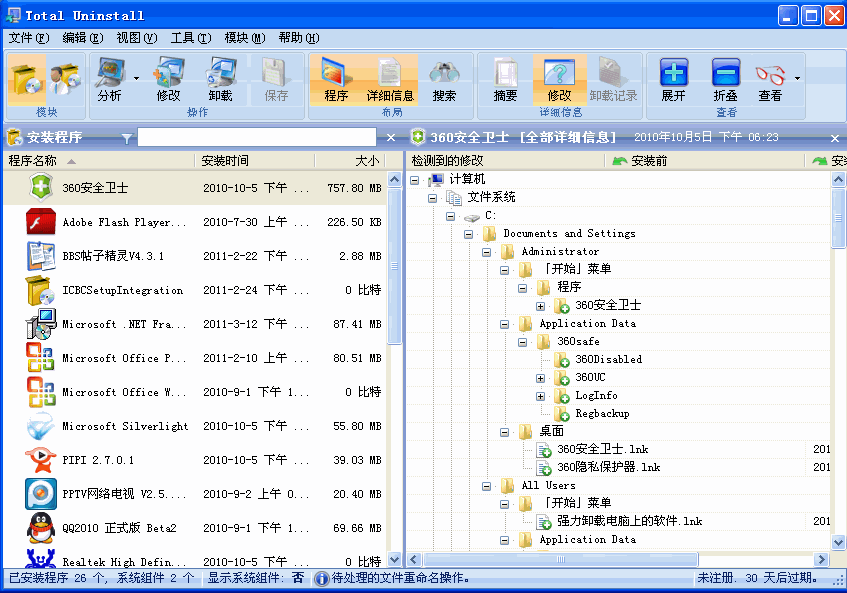Expand the LogInfo folder node
The width and height of the screenshot is (847, 593).
click(x=540, y=396)
